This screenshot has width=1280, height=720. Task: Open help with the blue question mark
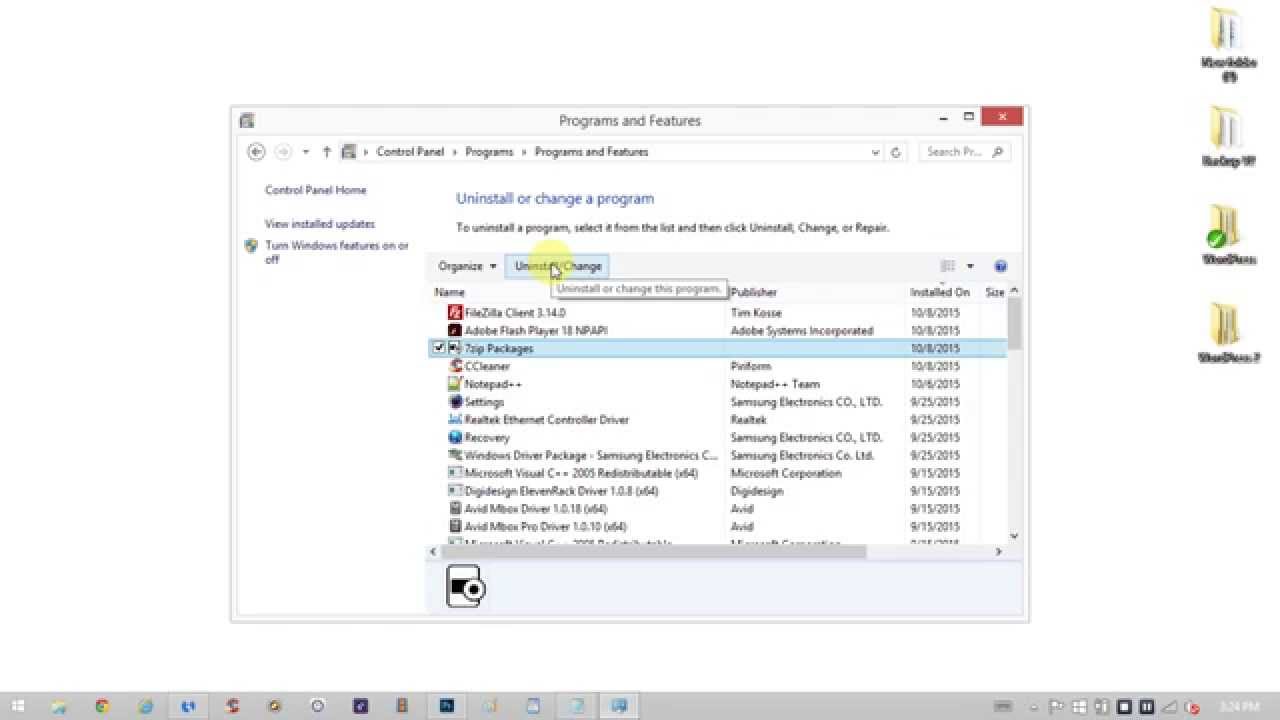(1001, 266)
